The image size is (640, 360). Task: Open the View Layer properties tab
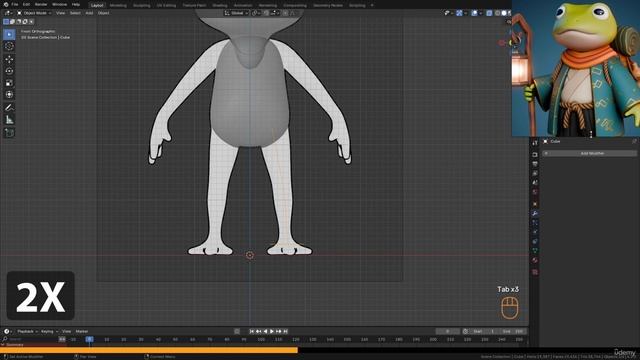tap(535, 173)
